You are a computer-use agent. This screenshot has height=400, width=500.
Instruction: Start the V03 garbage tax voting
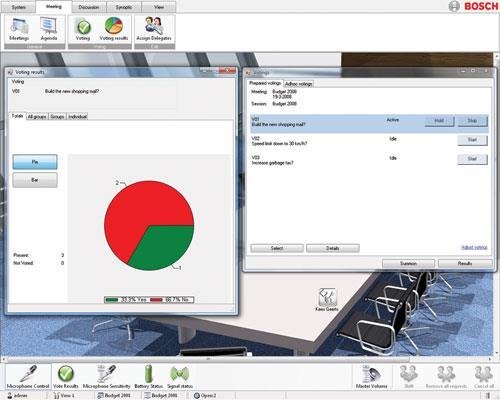(x=472, y=159)
